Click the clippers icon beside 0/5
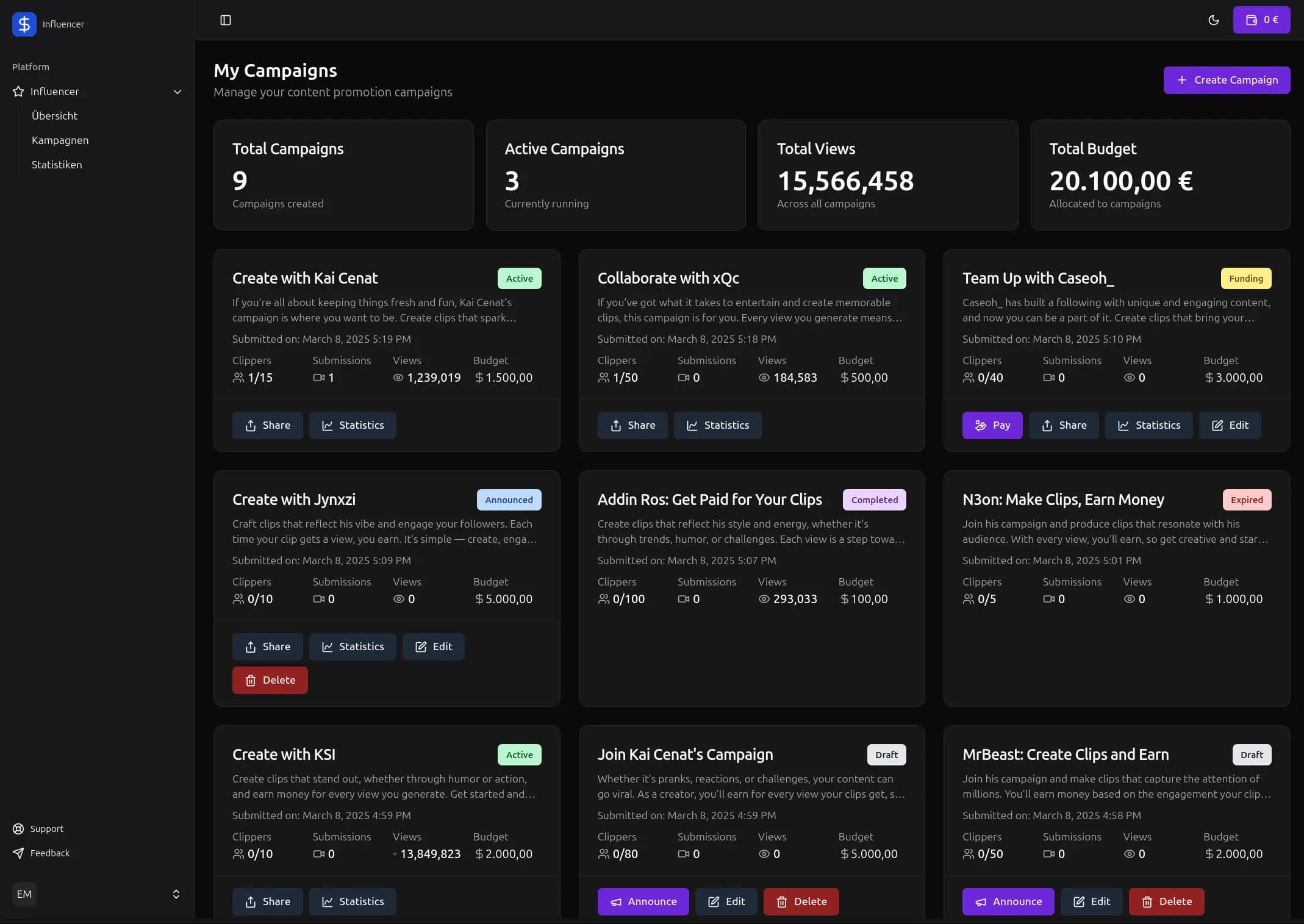The image size is (1304, 924). (x=969, y=599)
